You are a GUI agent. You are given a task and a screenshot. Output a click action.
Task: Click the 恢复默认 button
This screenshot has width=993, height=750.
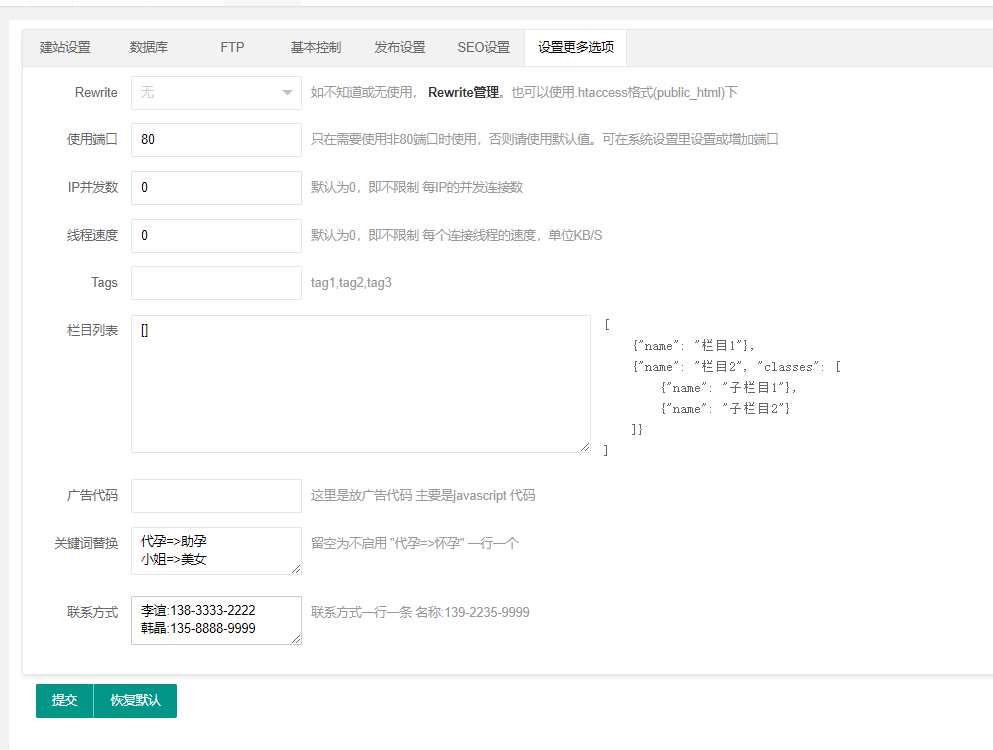136,701
